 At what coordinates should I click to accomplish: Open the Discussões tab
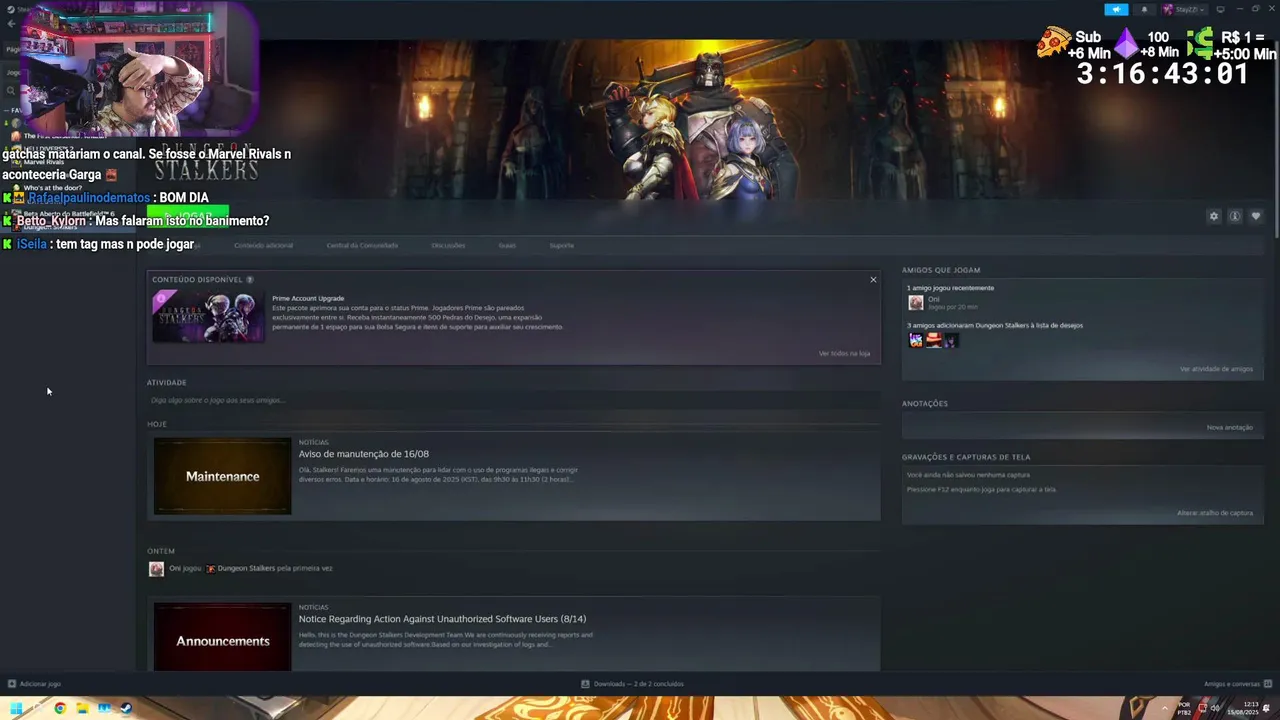point(448,245)
